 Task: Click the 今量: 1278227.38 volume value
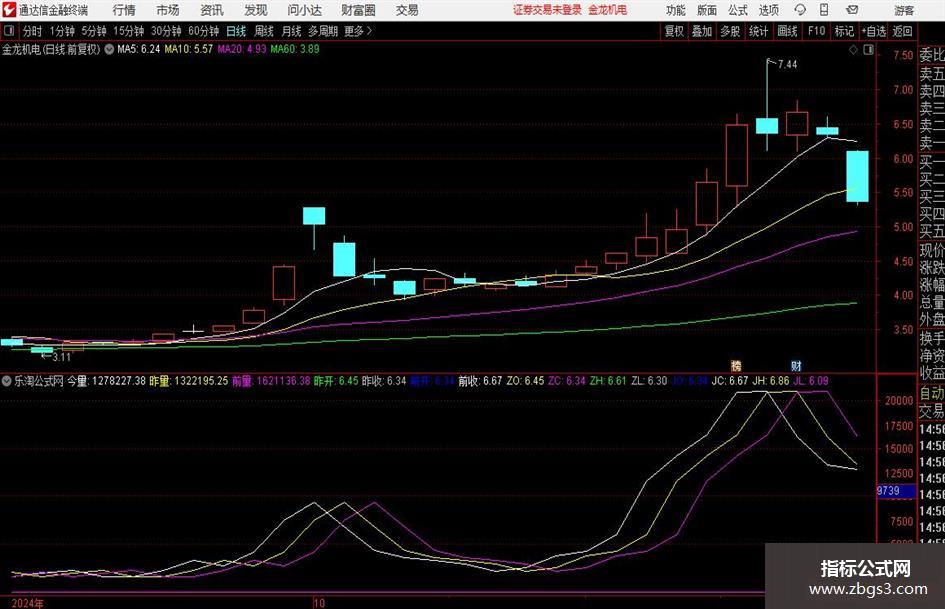(106, 381)
